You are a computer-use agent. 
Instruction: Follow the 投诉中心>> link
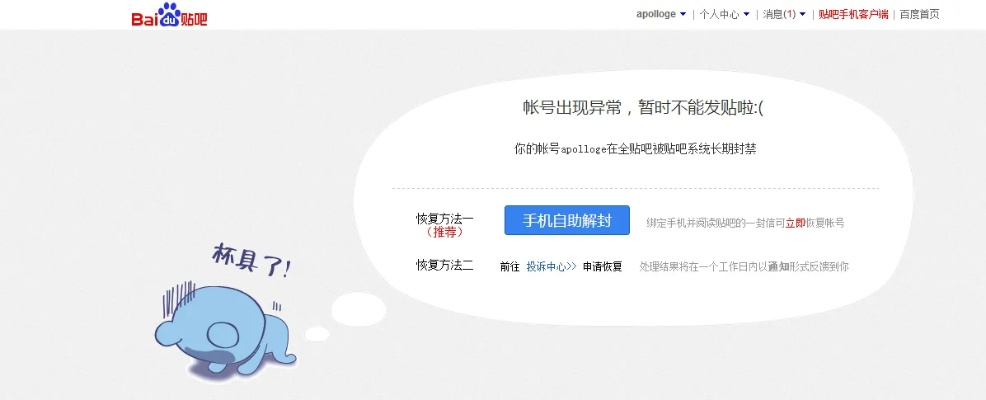552,266
